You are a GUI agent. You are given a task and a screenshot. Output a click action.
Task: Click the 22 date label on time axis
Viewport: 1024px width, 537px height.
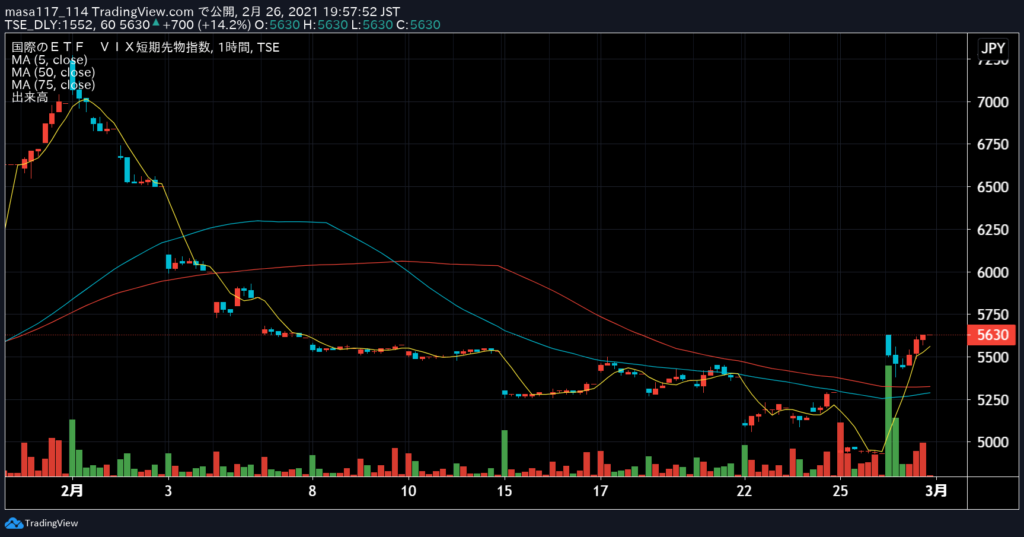[744, 491]
